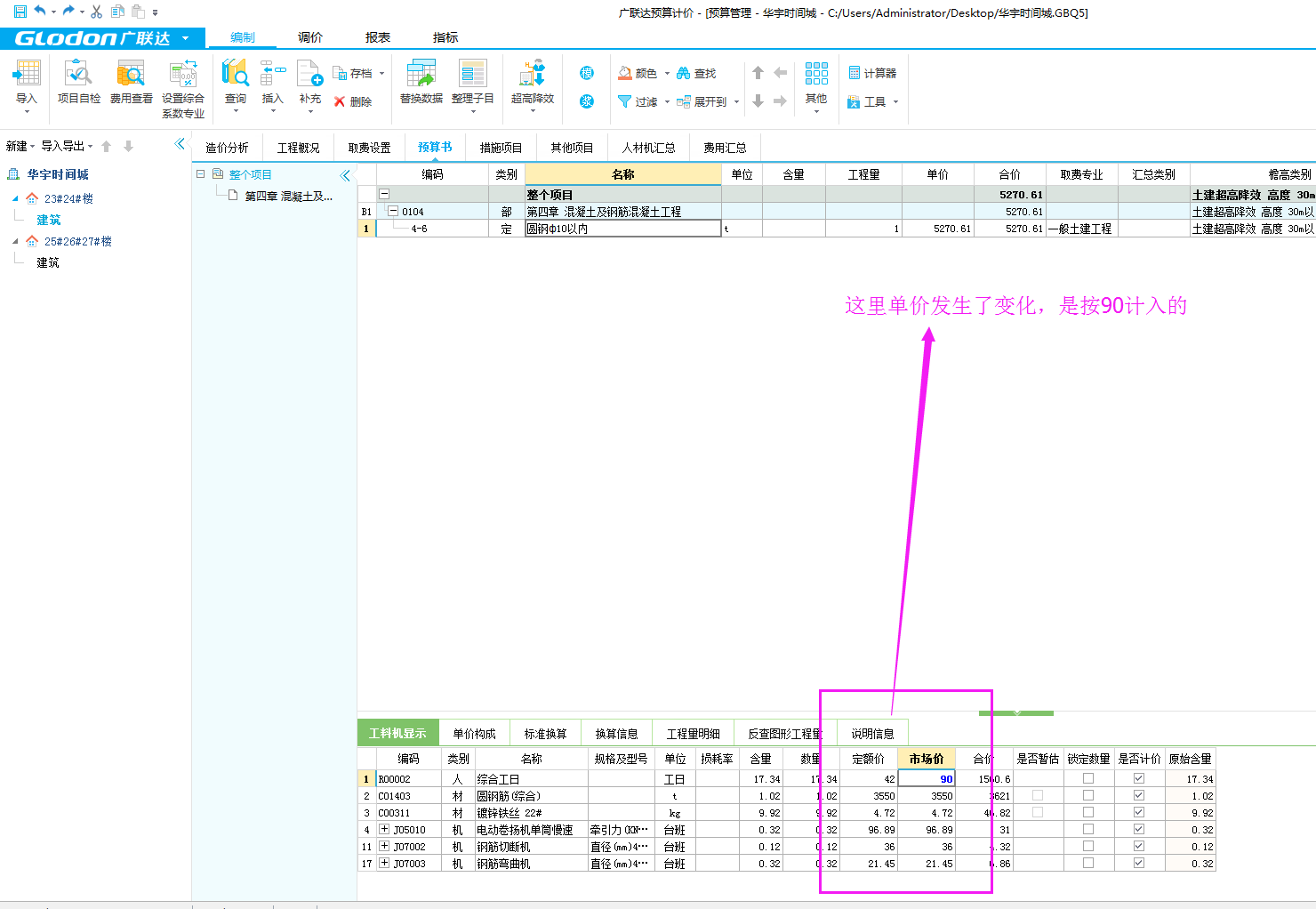Open the 计算器 calculator
Screen dimensions: 1316x909
(872, 73)
